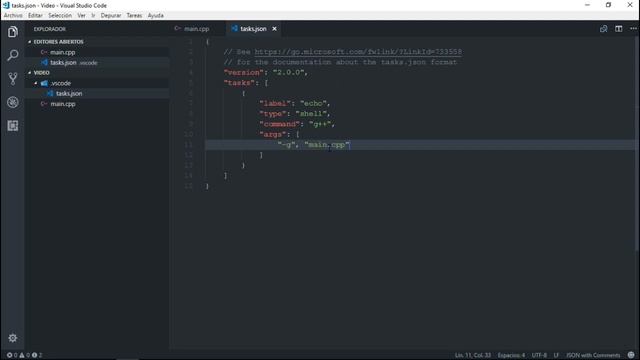Select the tasks.json editor tab
The width and height of the screenshot is (640, 360).
click(253, 29)
